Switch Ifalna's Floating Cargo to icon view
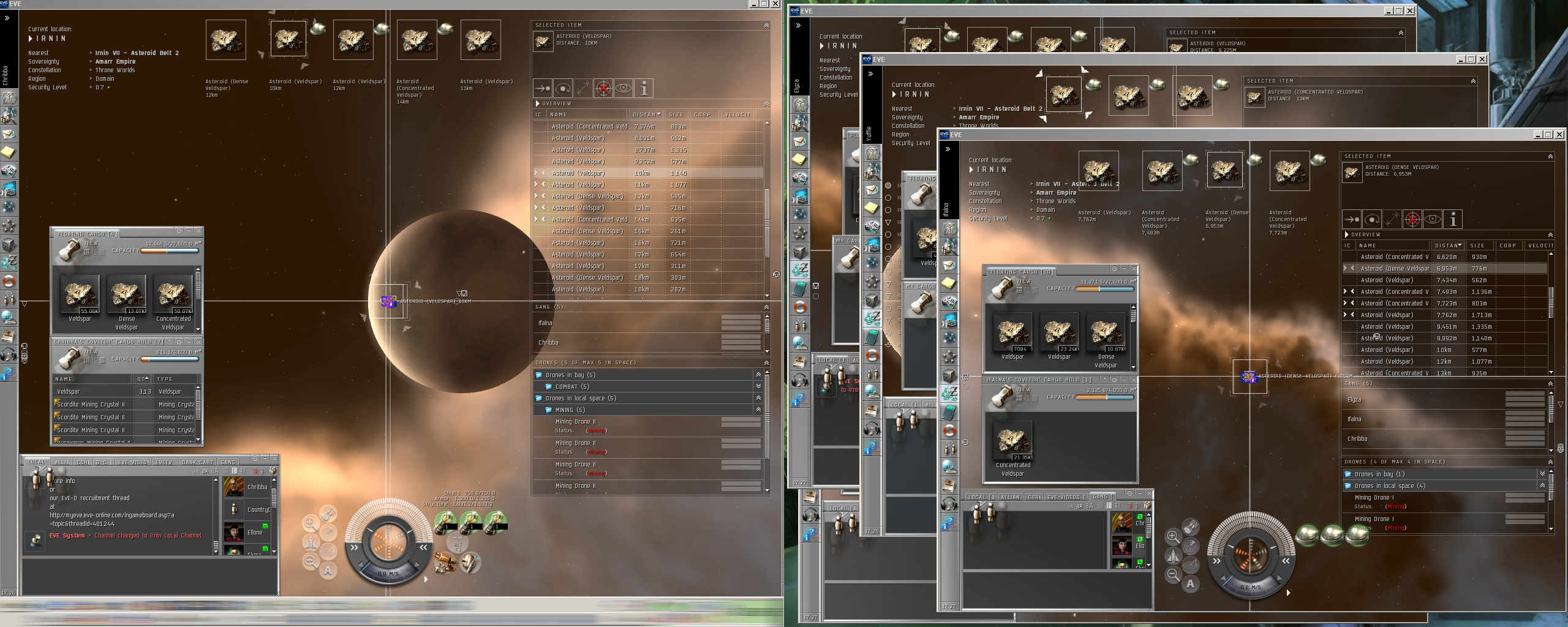This screenshot has height=627, width=1568. coord(1019,289)
